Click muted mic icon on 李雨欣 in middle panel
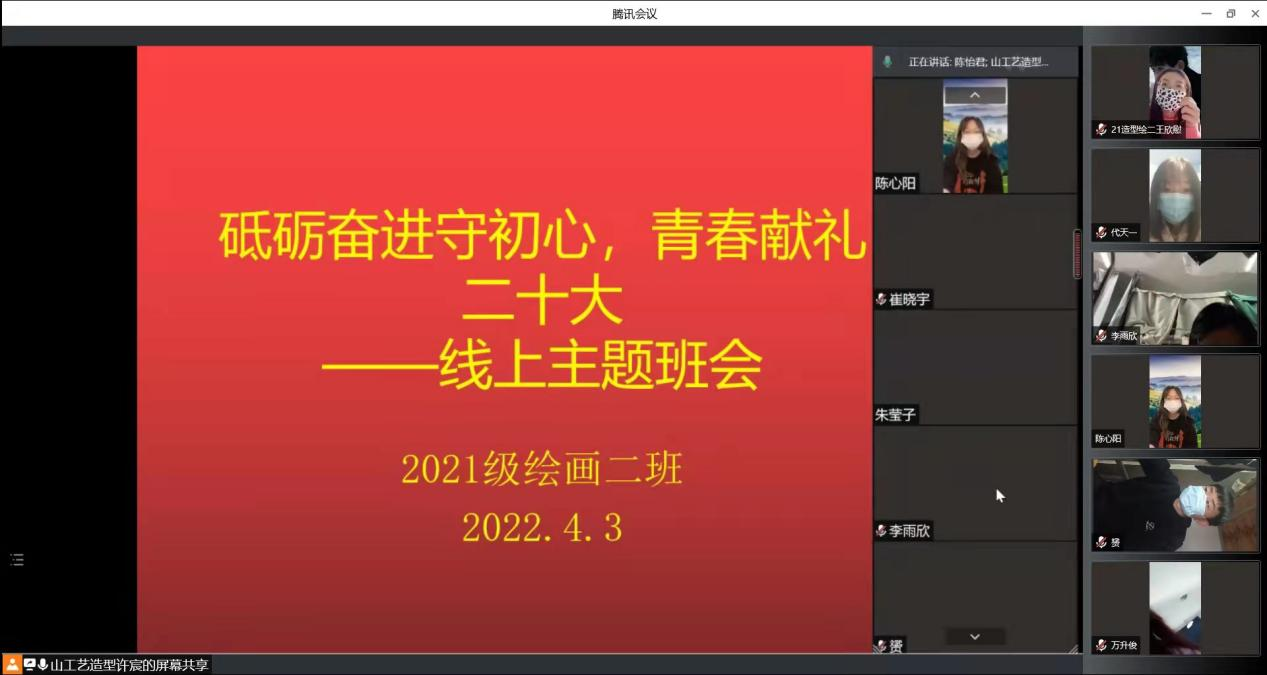 (881, 531)
